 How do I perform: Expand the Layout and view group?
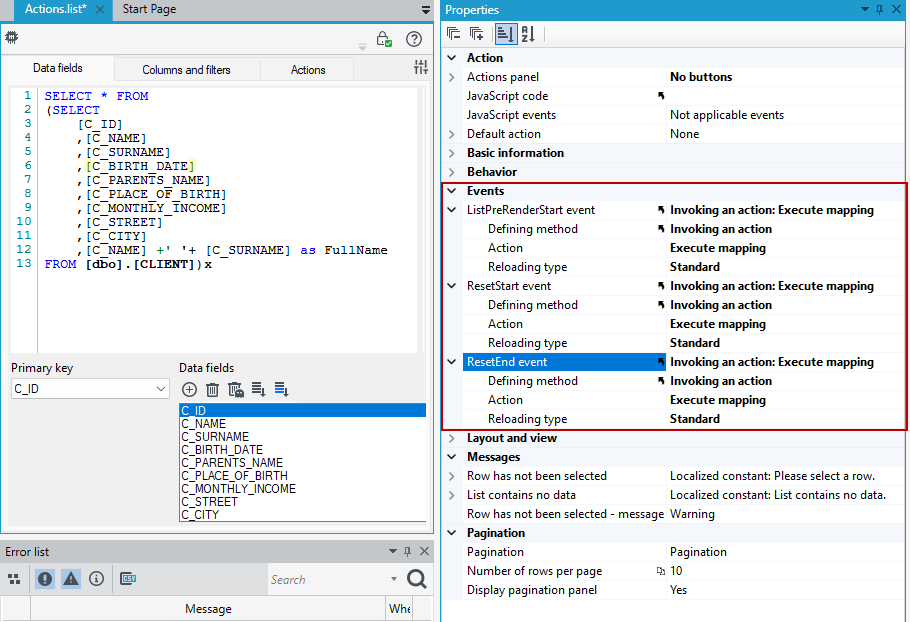pyautogui.click(x=452, y=439)
